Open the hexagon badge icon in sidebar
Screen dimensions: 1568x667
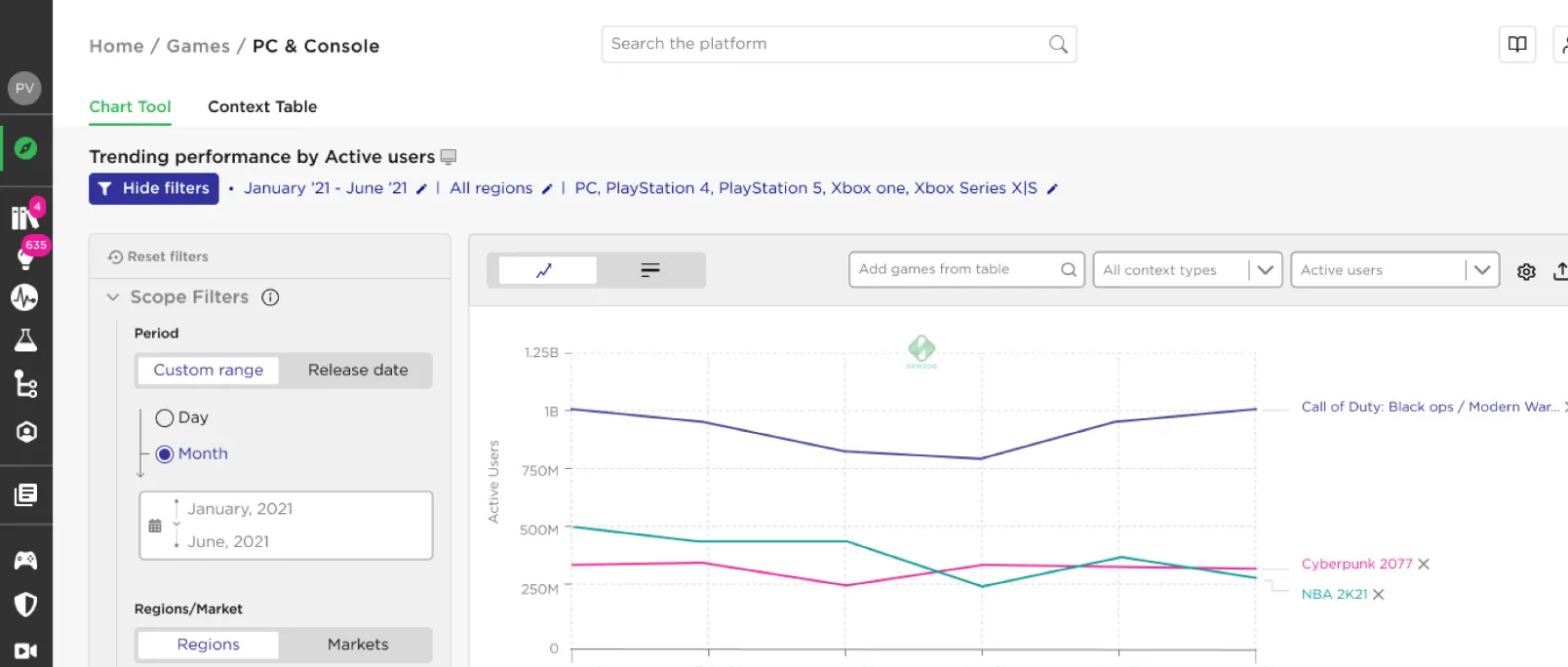(x=26, y=431)
